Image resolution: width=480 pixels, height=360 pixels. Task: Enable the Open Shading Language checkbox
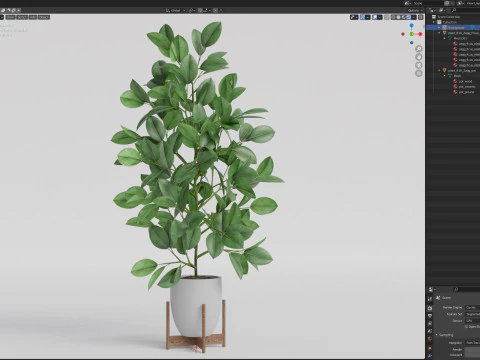point(466,327)
